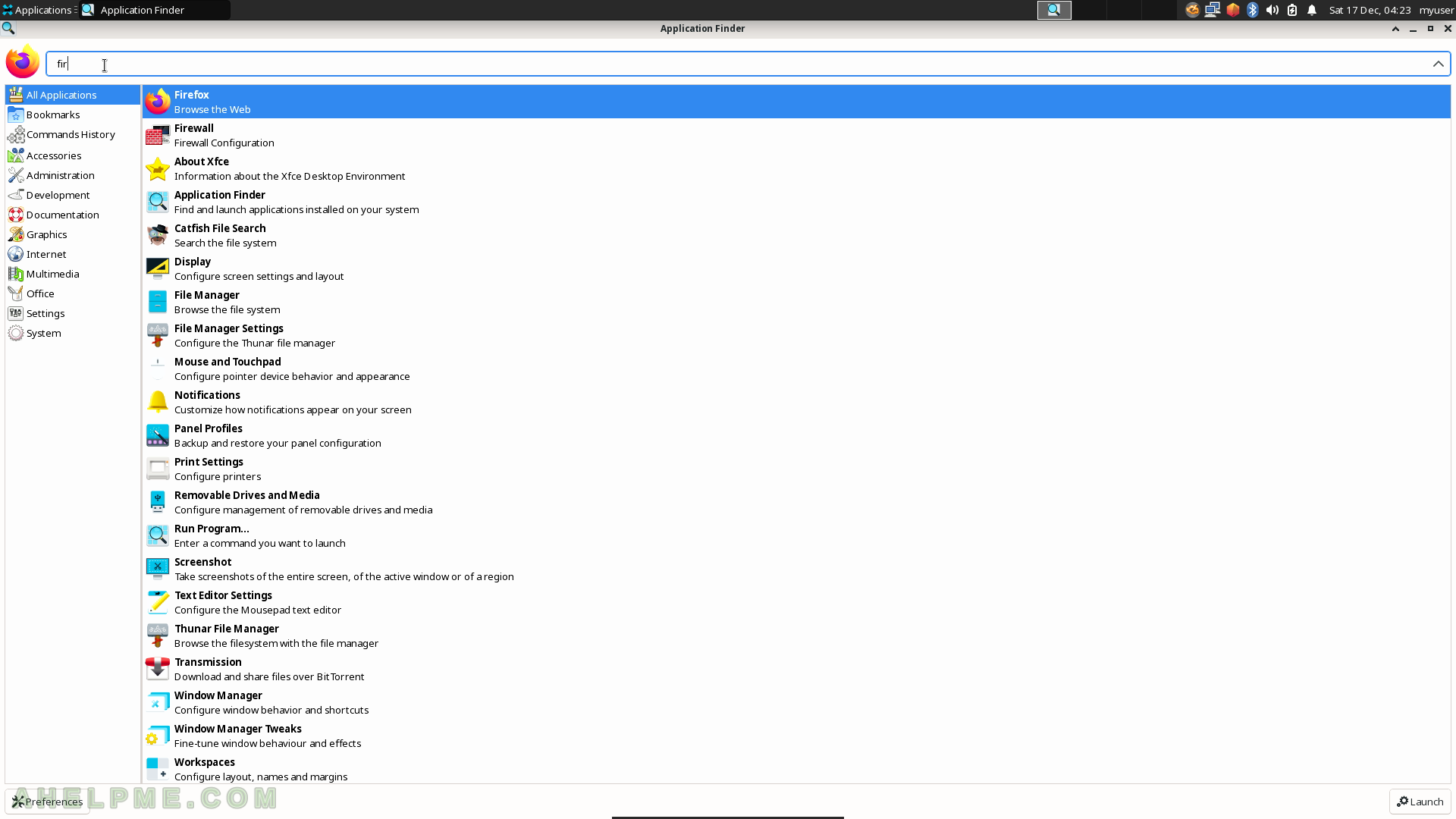1456x819 pixels.
Task: Click the Removable Drives and Media icon
Action: (158, 502)
